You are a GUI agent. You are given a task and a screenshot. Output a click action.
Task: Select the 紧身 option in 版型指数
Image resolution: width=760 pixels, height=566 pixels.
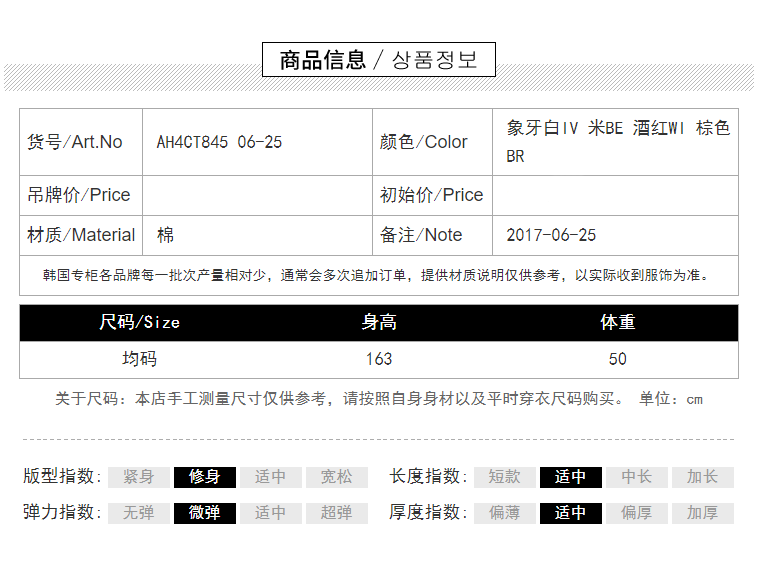pyautogui.click(x=139, y=477)
